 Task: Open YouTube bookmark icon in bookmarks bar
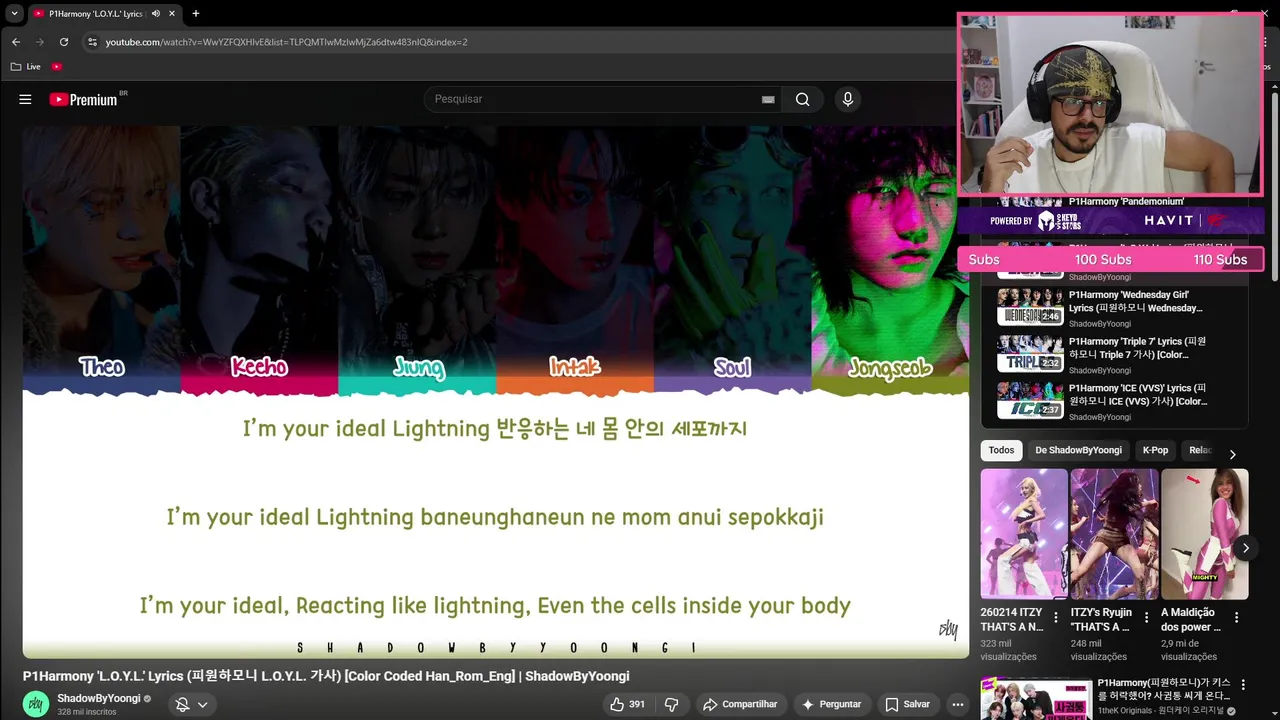57,66
